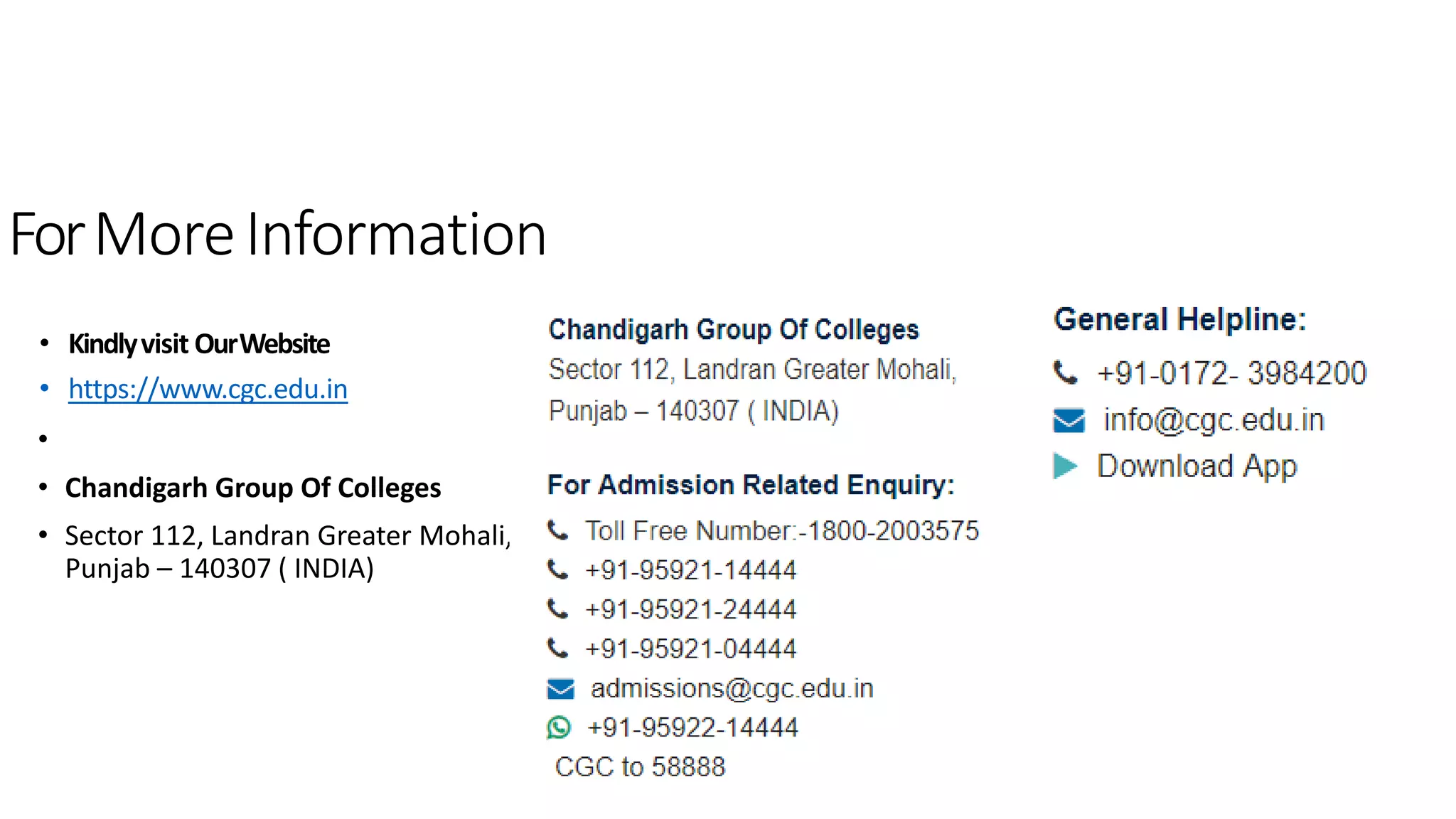Click helpline number +91-0172- 3984200
Viewport: 1456px width, 819px height.
(x=1231, y=373)
